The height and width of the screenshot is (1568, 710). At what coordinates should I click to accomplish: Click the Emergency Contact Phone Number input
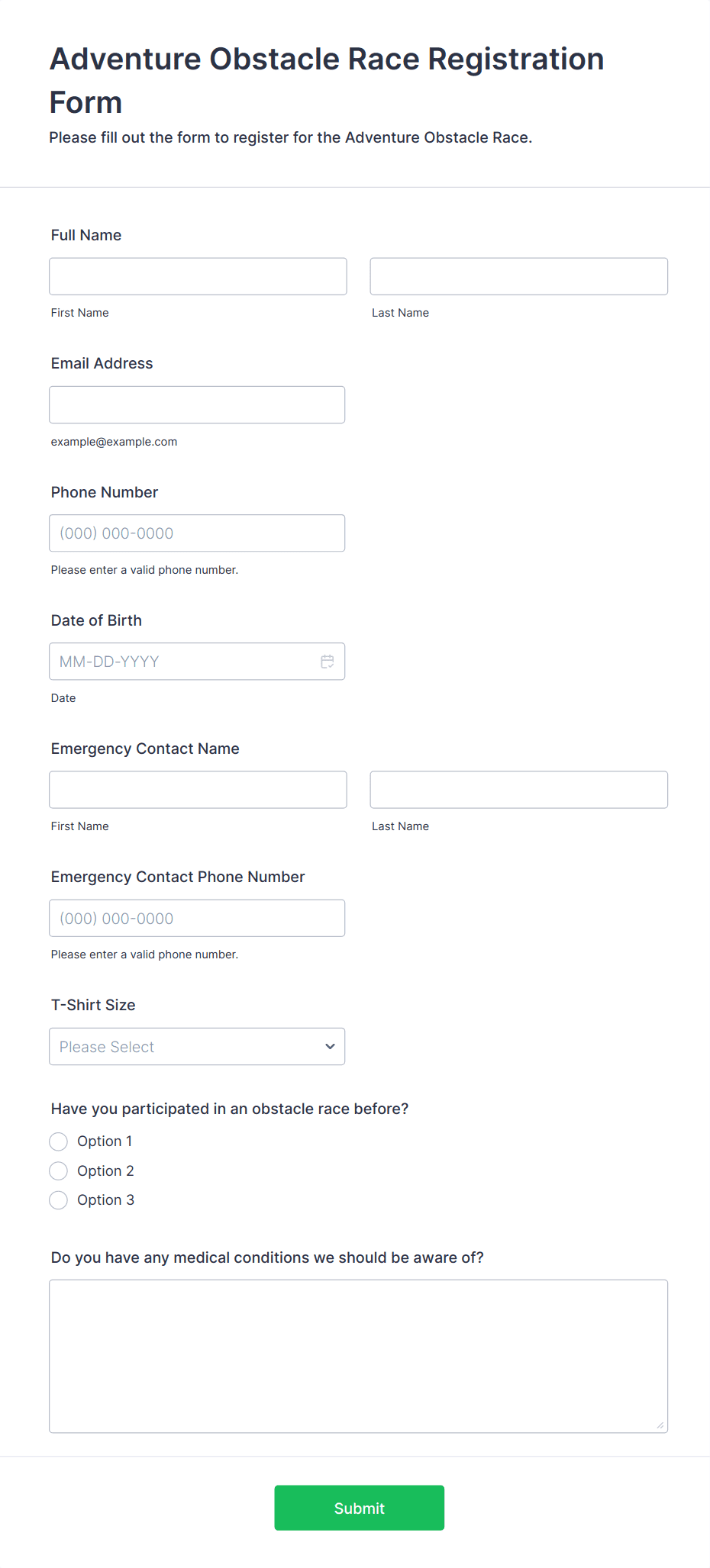[197, 919]
